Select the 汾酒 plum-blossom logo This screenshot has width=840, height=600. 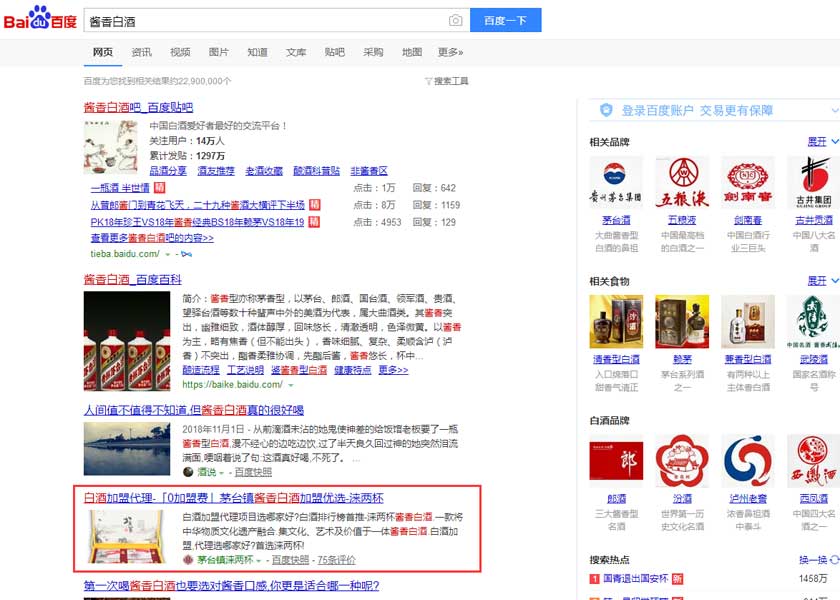[682, 461]
